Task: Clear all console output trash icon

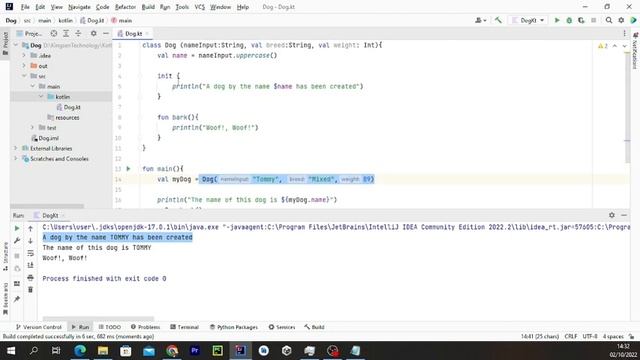Action: point(30,290)
